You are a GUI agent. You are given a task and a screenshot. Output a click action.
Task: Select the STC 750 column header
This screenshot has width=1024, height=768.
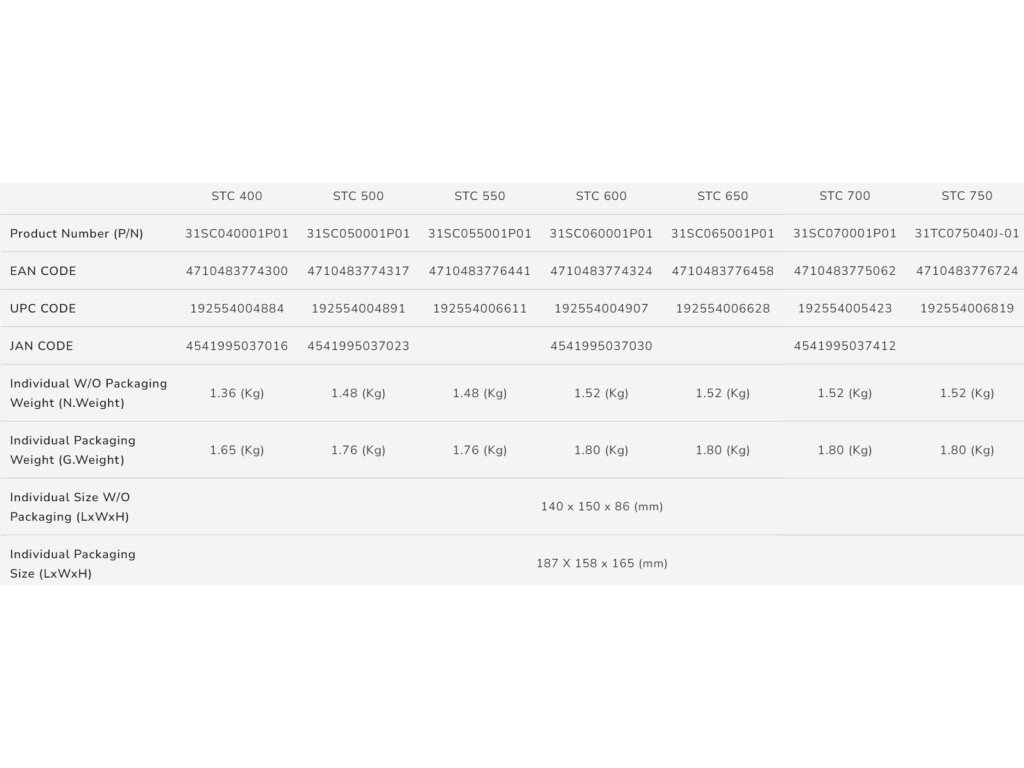[x=967, y=196]
